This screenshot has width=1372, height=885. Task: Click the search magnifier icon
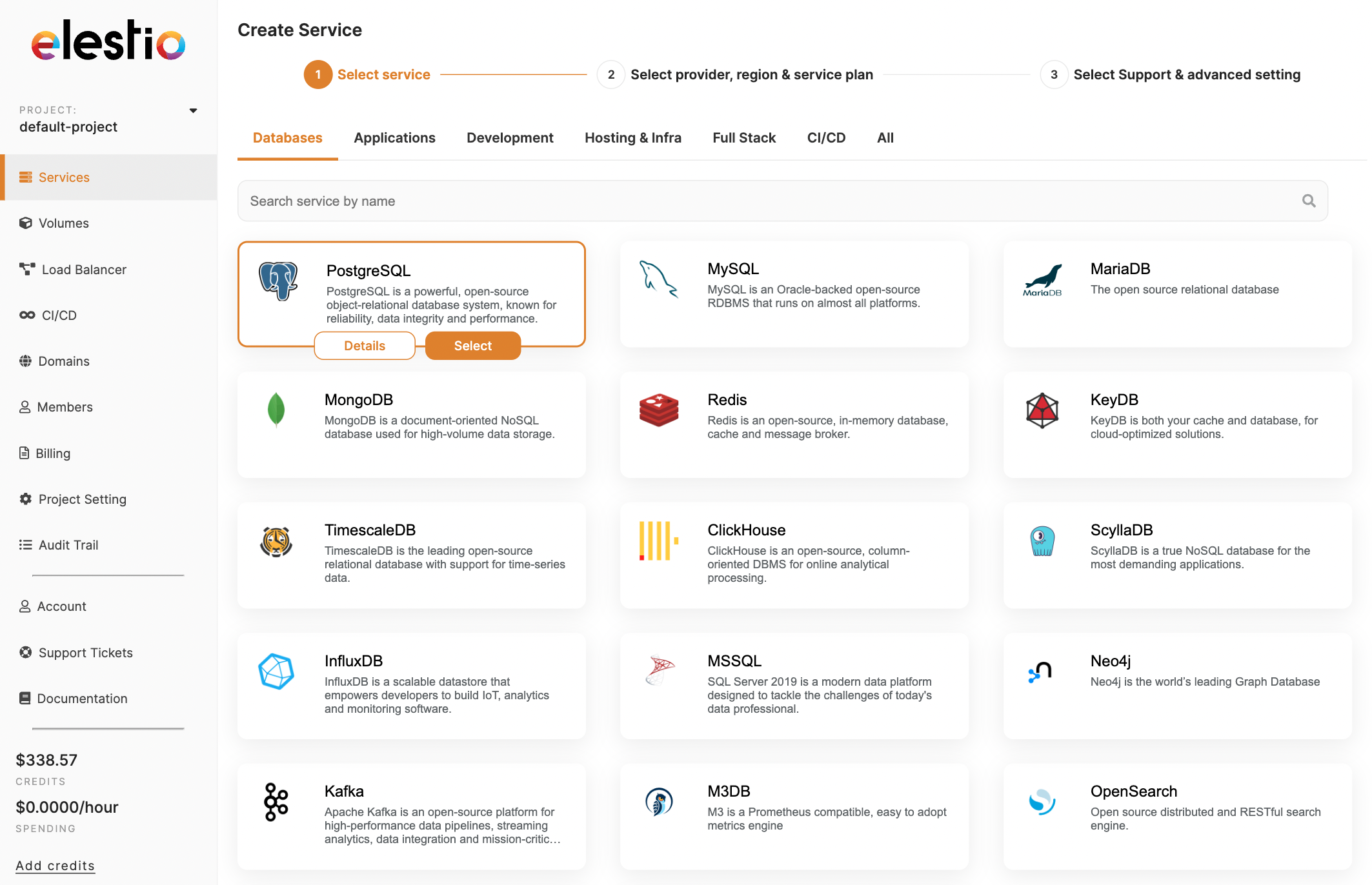click(x=1309, y=201)
